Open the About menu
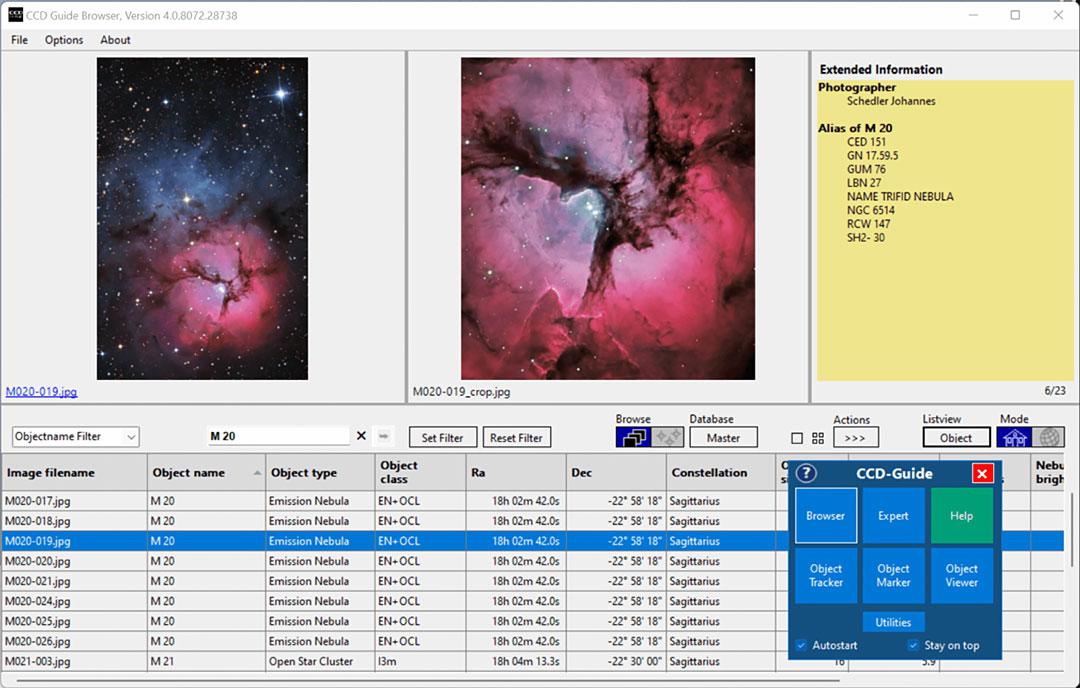 point(115,40)
